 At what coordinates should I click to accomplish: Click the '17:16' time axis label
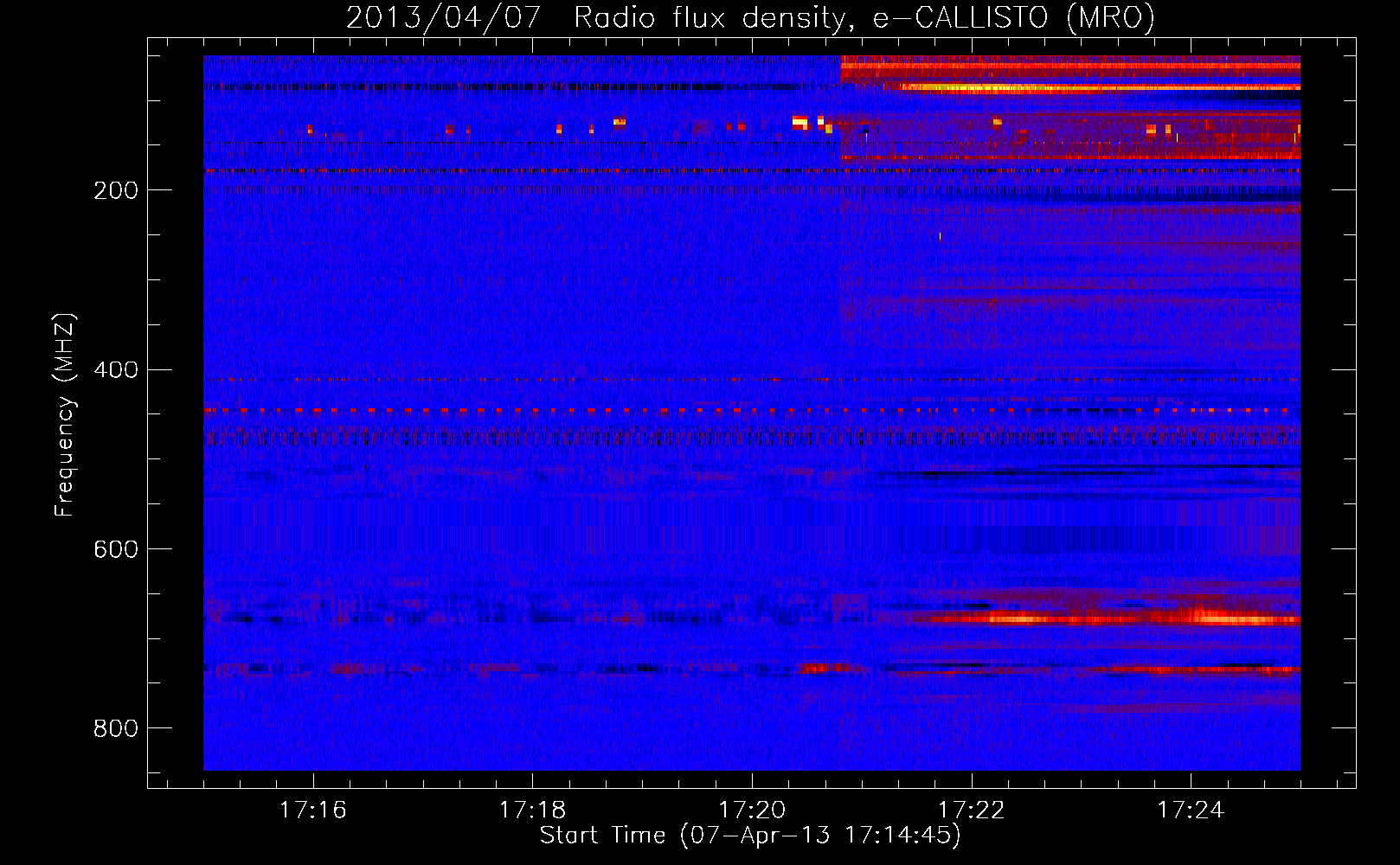(x=313, y=810)
